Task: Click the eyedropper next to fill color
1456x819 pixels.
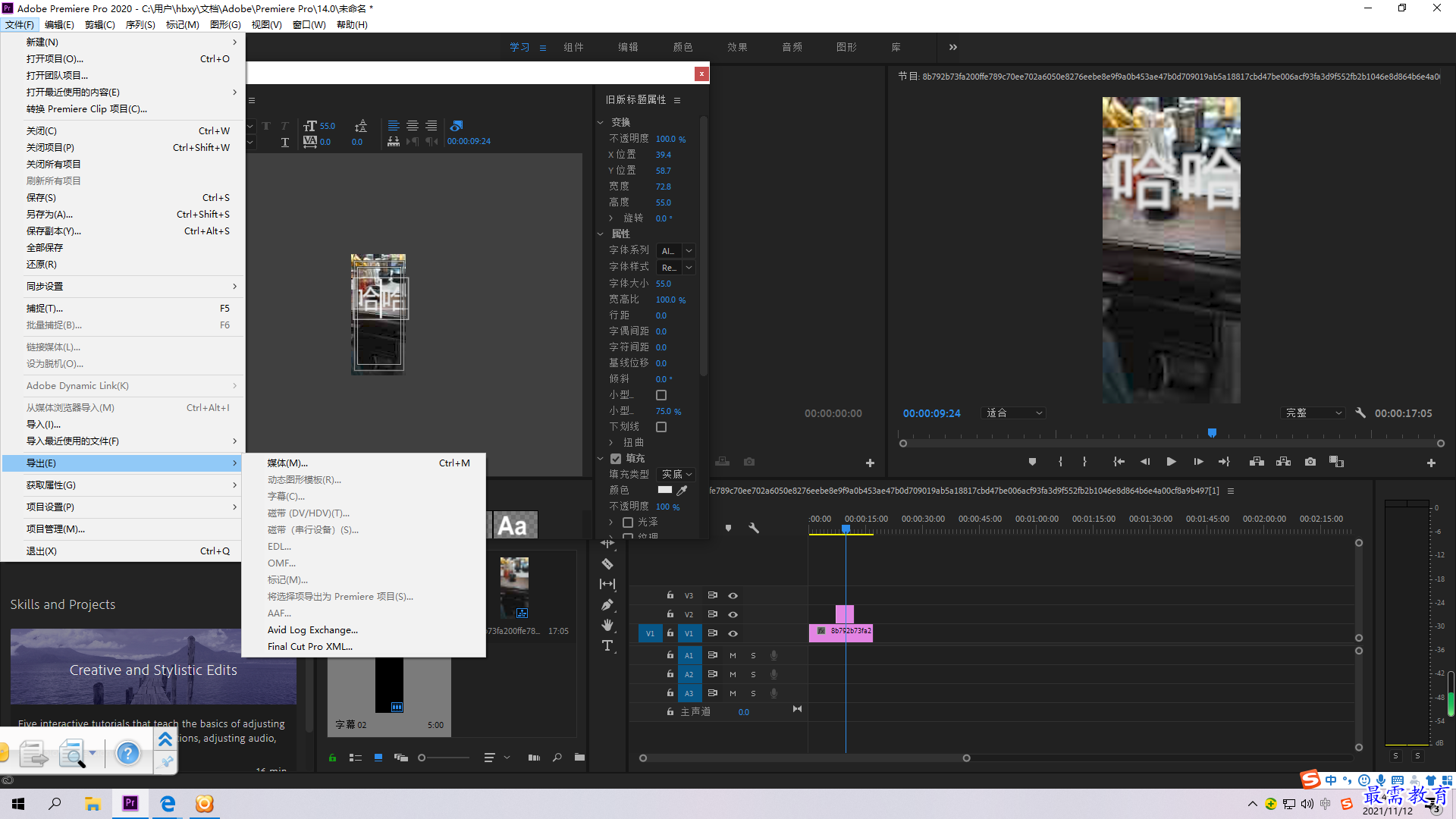Action: pyautogui.click(x=682, y=490)
